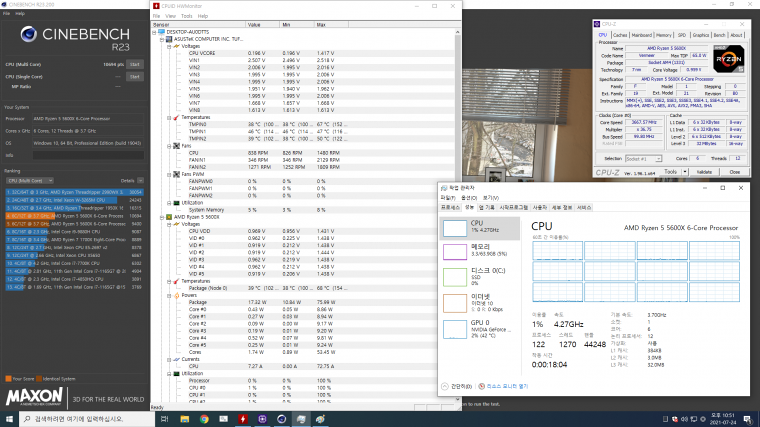Select the 32C/64T Threadripper 2990WX ranking row
This screenshot has height=427, width=760.
(x=74, y=192)
